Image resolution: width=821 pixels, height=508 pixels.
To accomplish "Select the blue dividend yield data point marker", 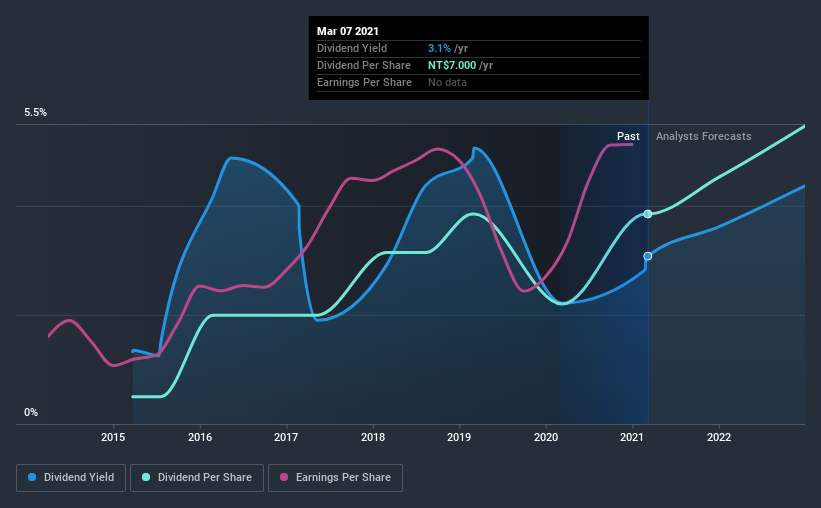I will [x=648, y=256].
